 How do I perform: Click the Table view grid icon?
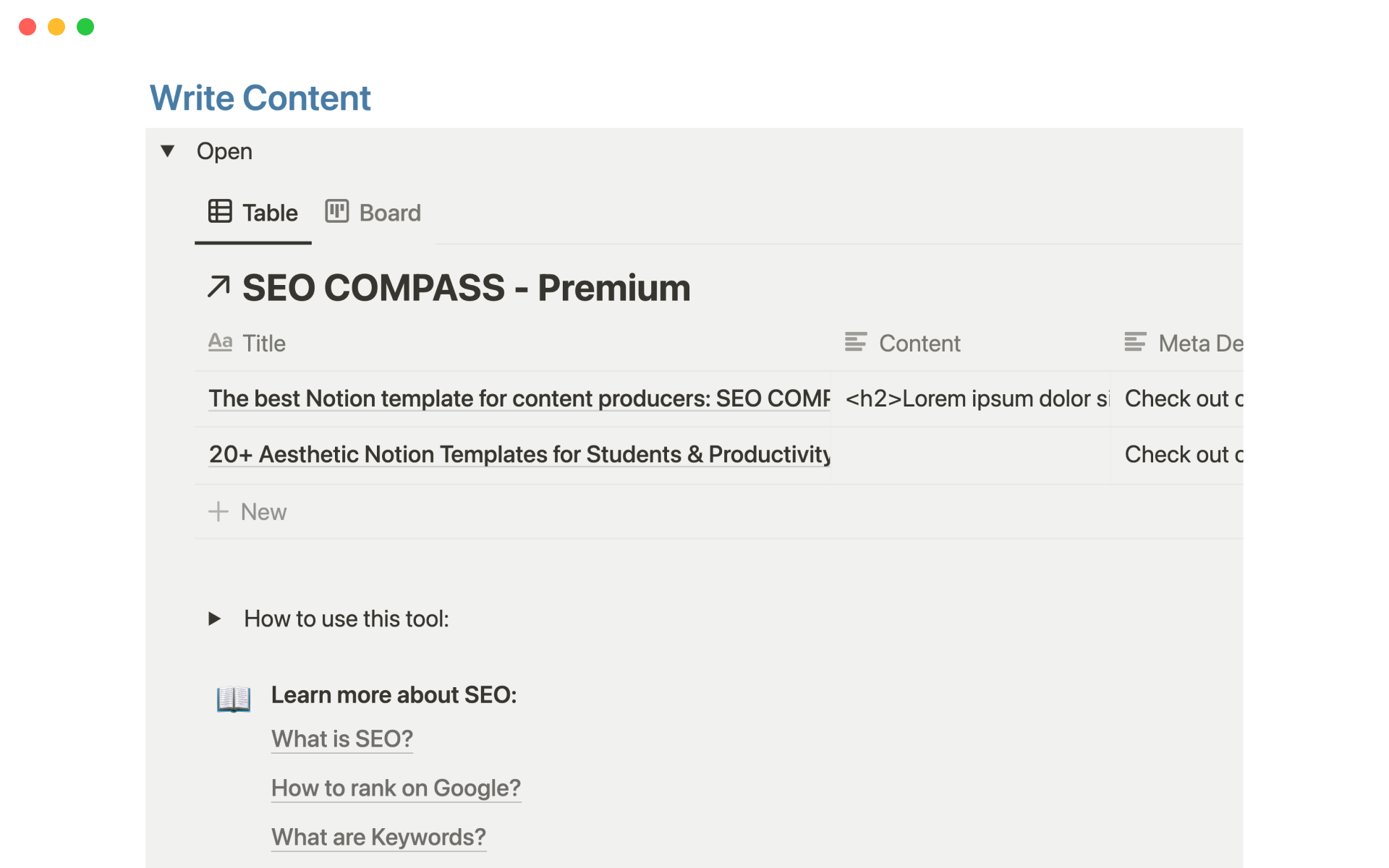tap(220, 211)
